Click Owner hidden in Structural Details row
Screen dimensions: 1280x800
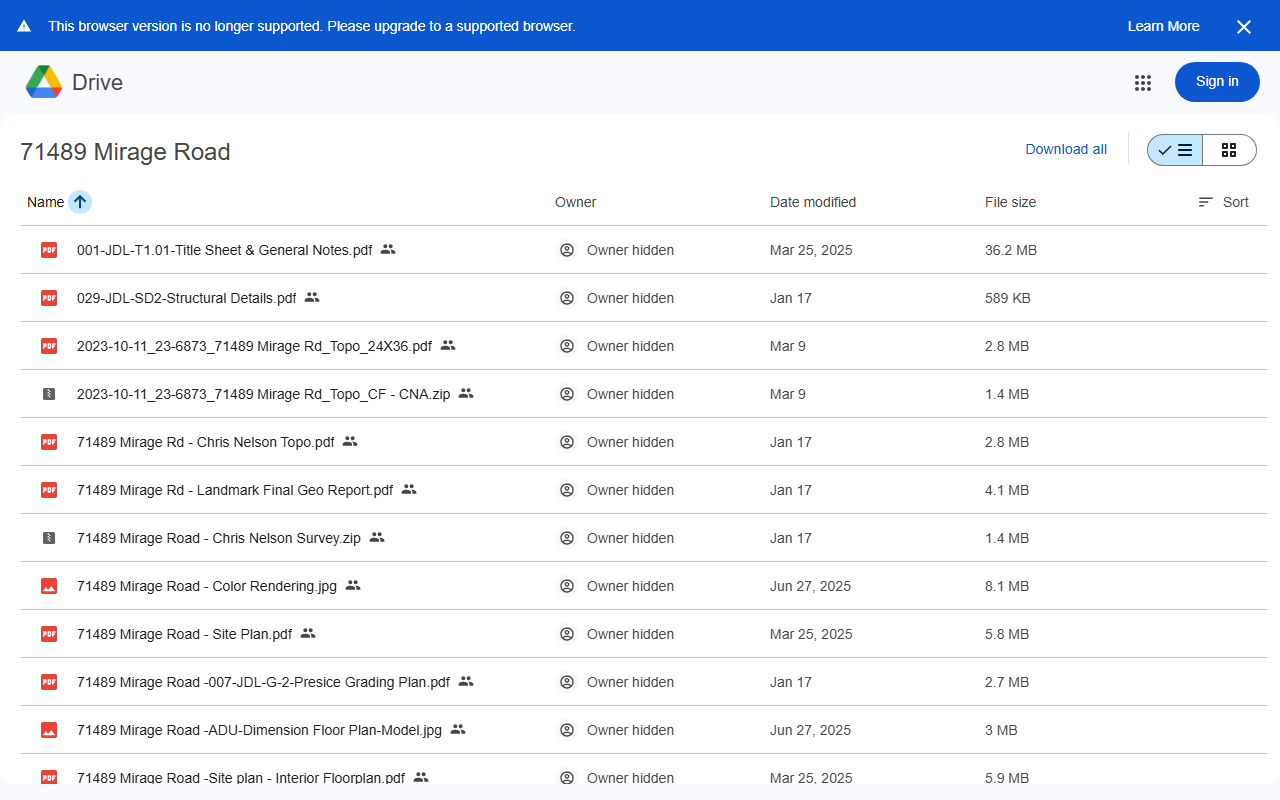(630, 298)
